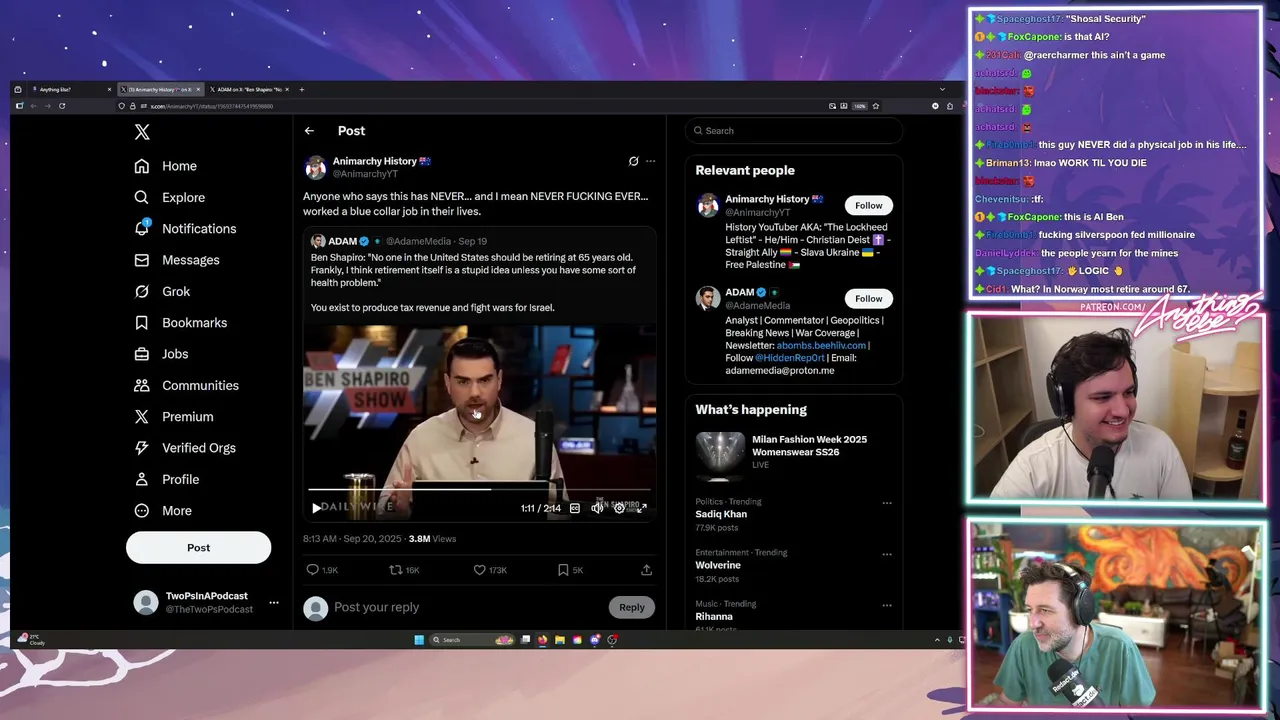The width and height of the screenshot is (1280, 720).
Task: Click the browser address bar URL
Action: click(210, 106)
